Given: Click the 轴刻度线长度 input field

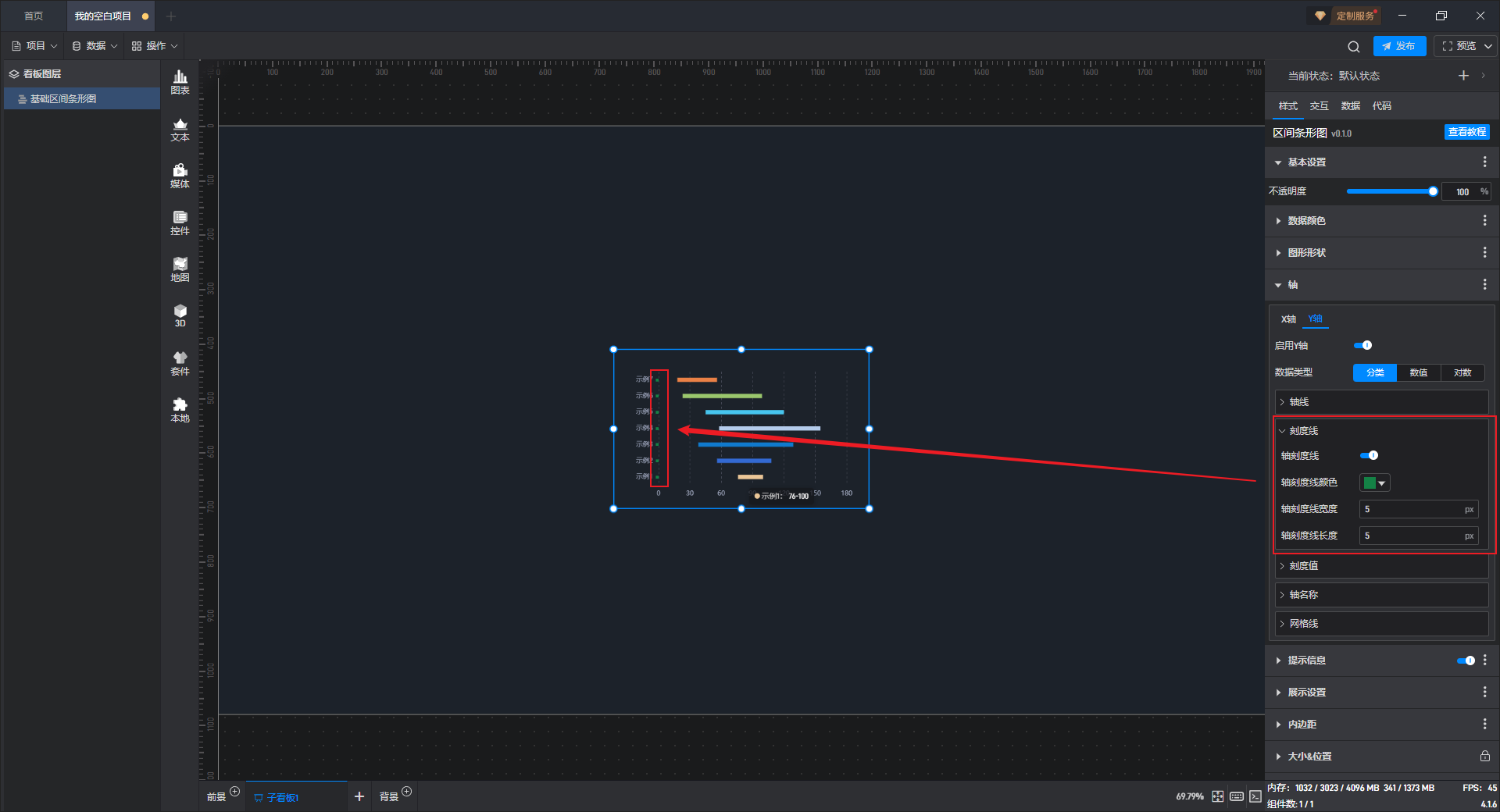Looking at the screenshot, I should point(1419,536).
